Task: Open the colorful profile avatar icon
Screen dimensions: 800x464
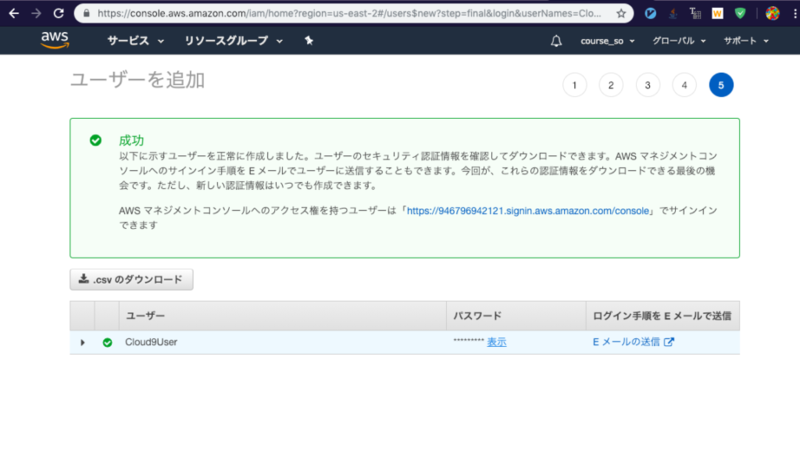Action: (x=772, y=14)
